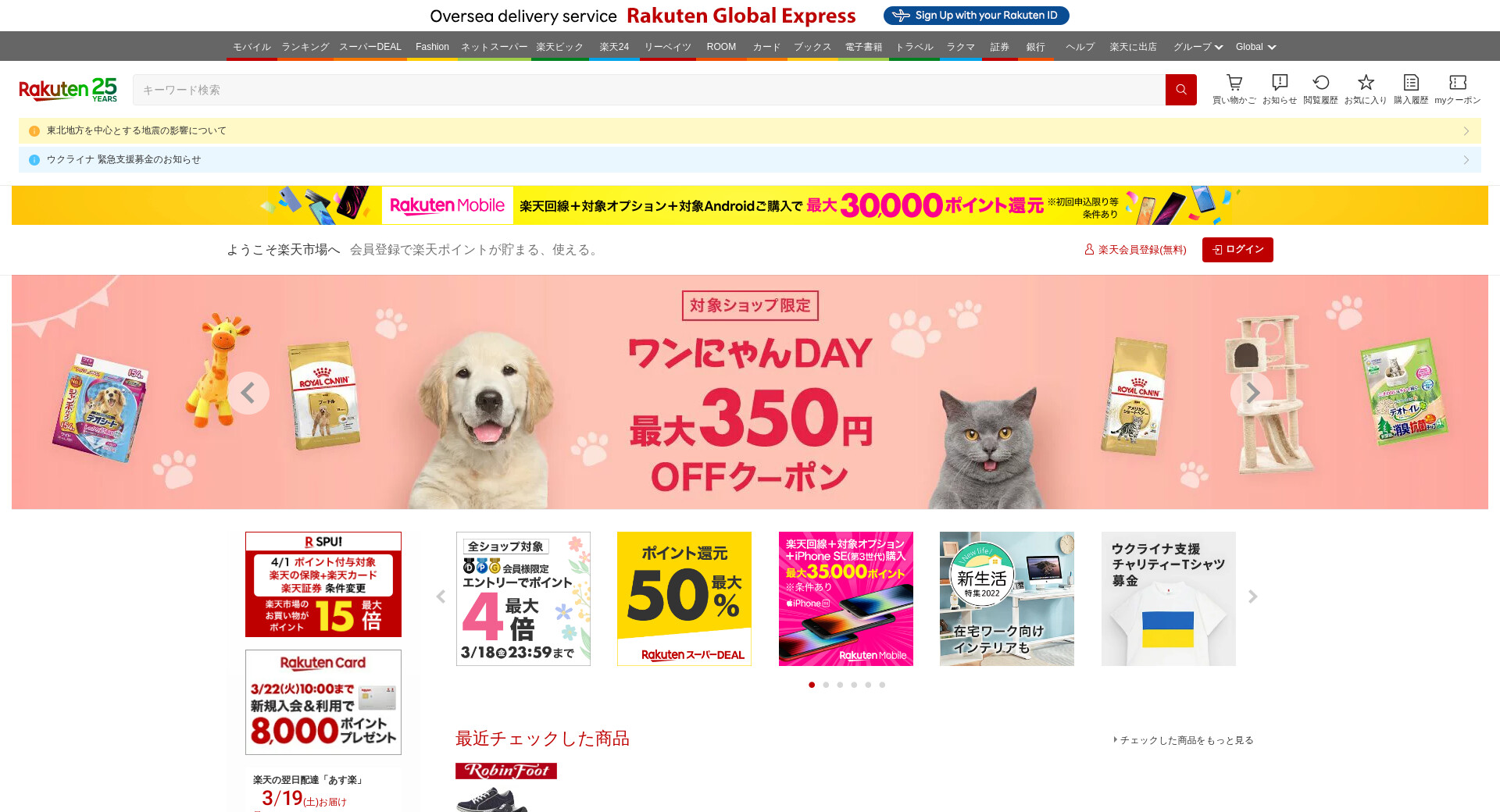1500x812 pixels.
Task: Select the second carousel pagination dot
Action: [x=826, y=685]
